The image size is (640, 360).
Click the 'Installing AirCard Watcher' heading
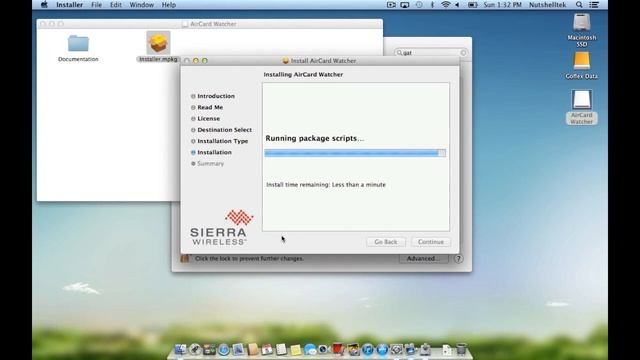pyautogui.click(x=303, y=75)
